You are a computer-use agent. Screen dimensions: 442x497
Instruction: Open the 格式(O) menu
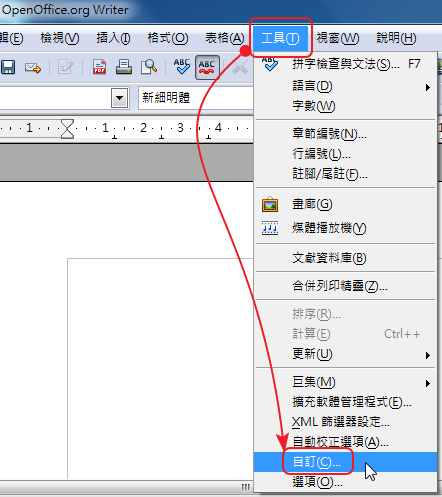[168, 38]
